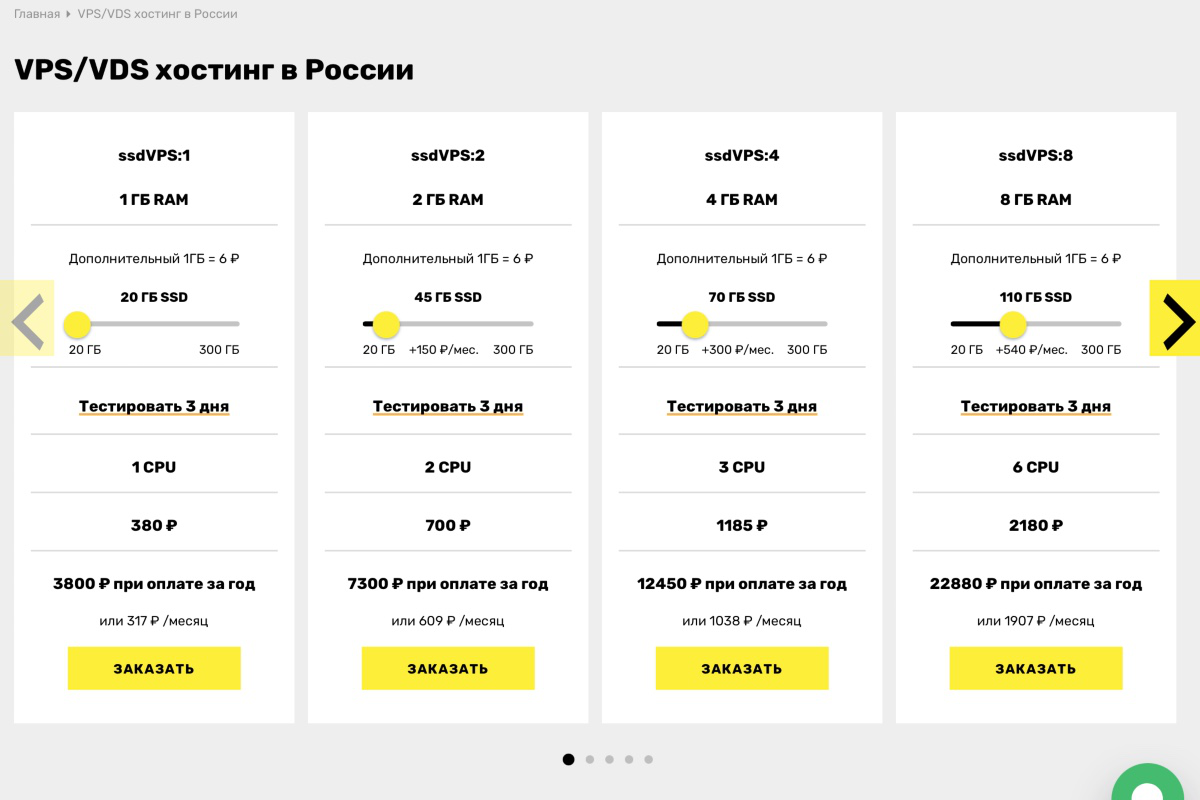This screenshot has height=800, width=1200.
Task: Click the ssdVPS:2 SSD slider handle
Action: coord(386,324)
